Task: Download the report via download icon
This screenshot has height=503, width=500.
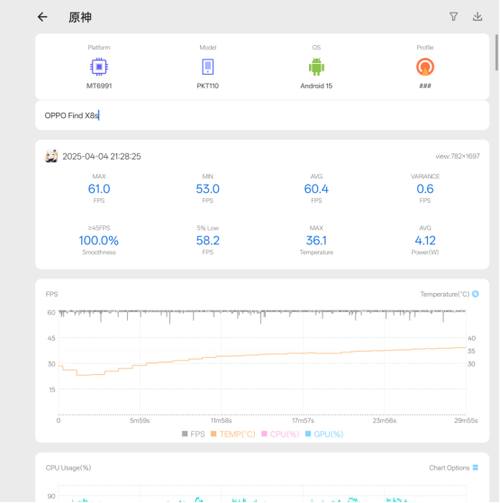Action: pos(477,17)
